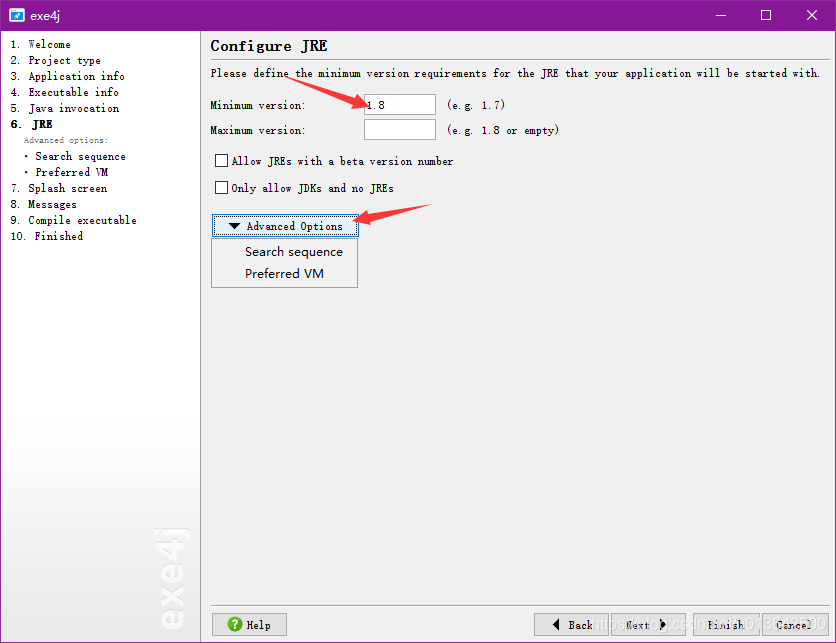Image resolution: width=836 pixels, height=643 pixels.
Task: Click the Cancel button
Action: (795, 624)
